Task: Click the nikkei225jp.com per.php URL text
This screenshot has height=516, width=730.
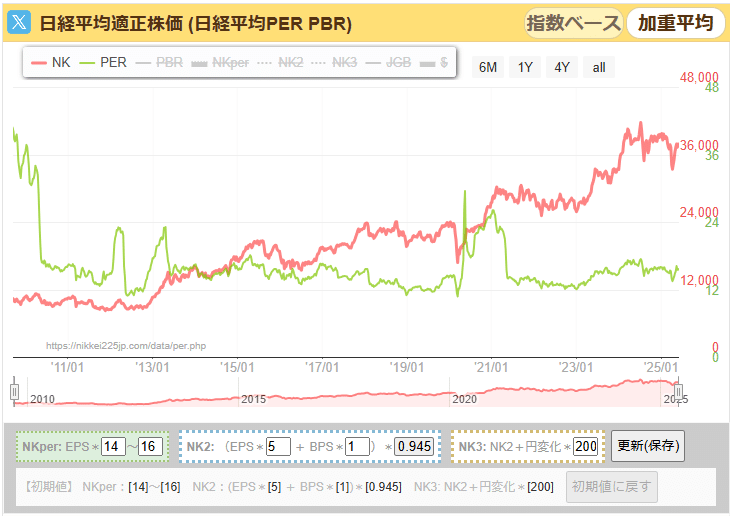Action: coord(126,346)
